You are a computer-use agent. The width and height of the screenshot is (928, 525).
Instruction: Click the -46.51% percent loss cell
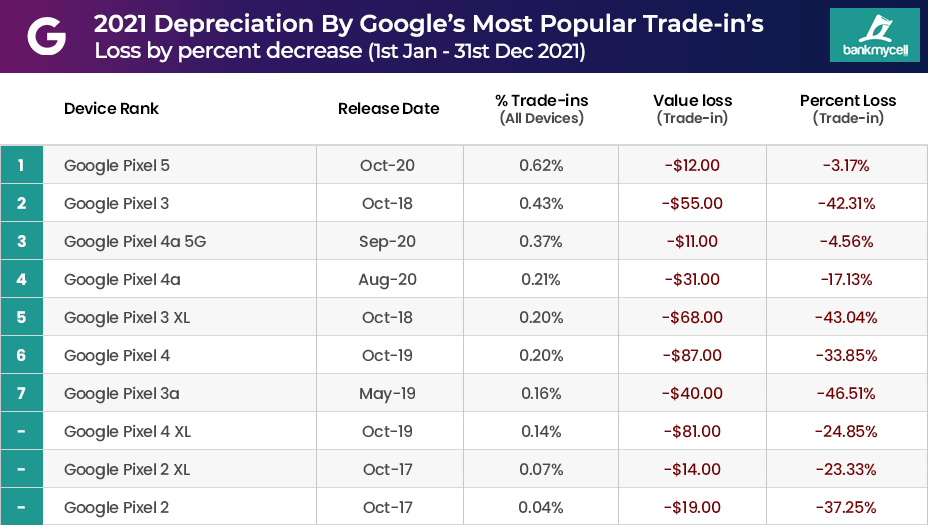tap(846, 393)
